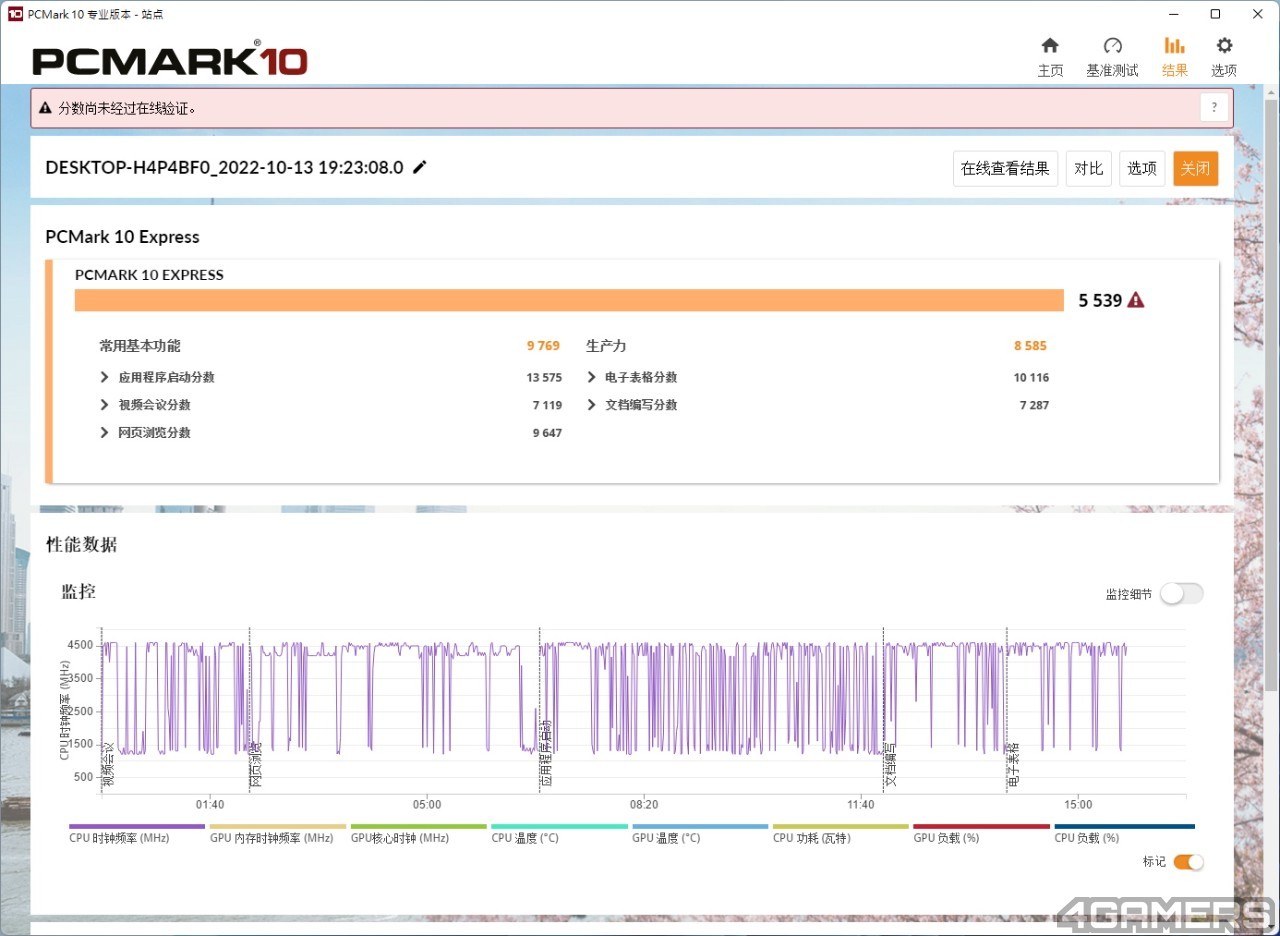
Task: Click result name DESKTOP-H4P4BF0_2022-10-13
Action: click(224, 167)
